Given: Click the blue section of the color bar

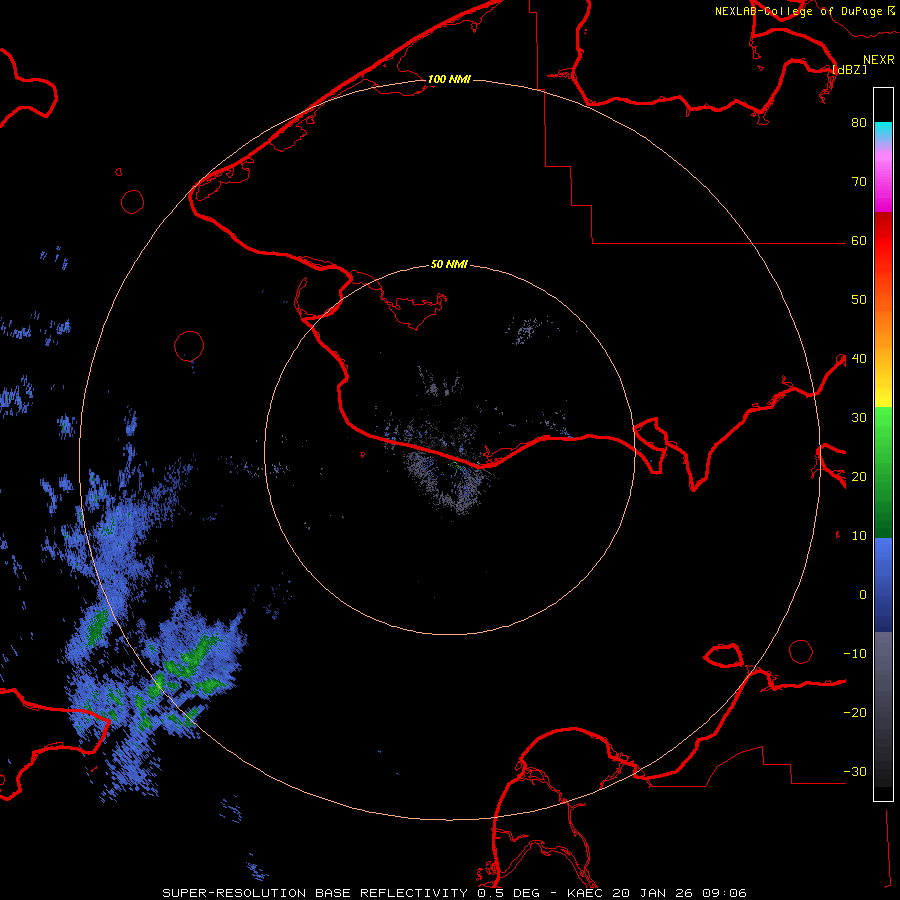Looking at the screenshot, I should click(883, 584).
